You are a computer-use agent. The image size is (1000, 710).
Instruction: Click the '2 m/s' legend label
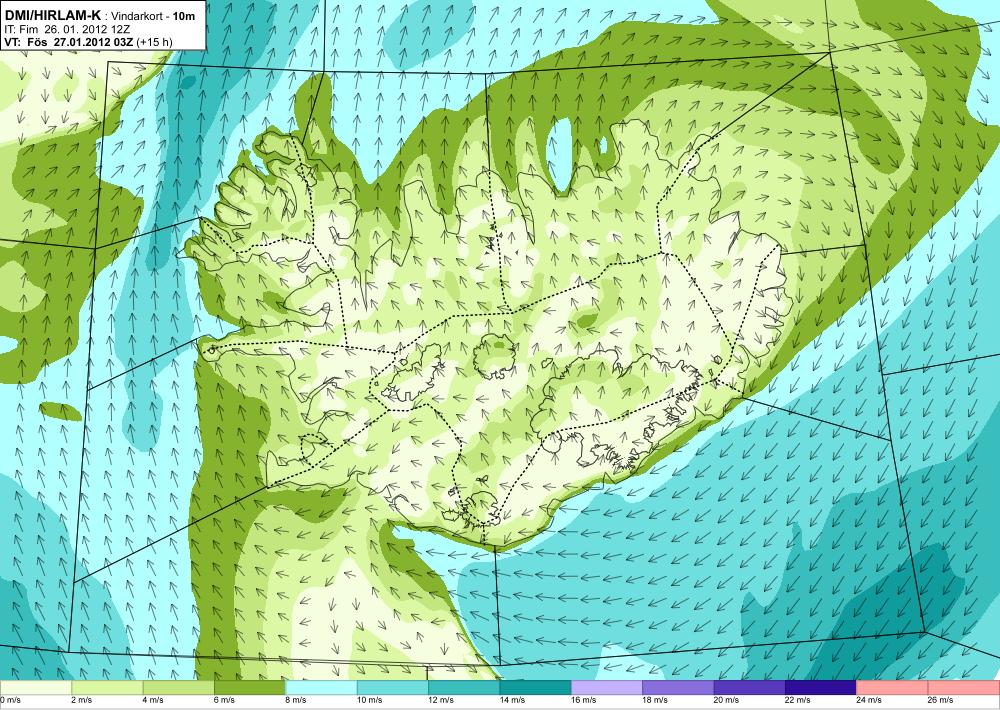(82, 700)
